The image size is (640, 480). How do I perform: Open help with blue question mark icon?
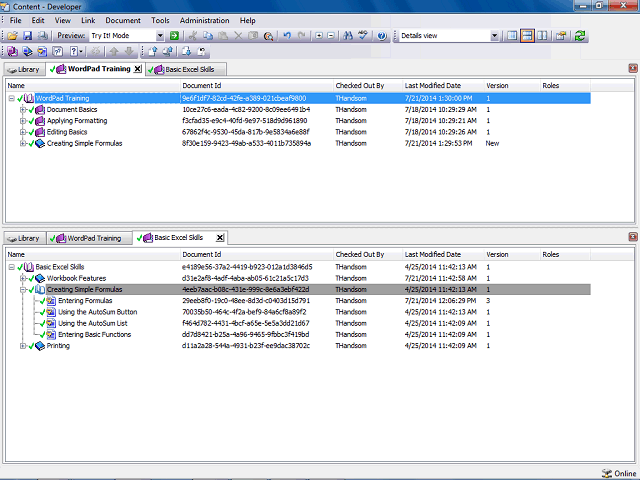click(382, 36)
